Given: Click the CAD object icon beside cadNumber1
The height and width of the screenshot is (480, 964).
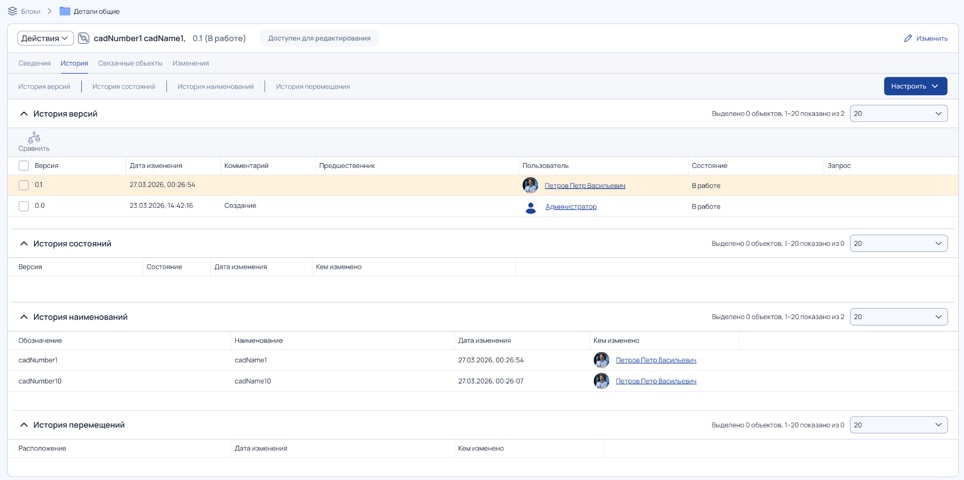Looking at the screenshot, I should coord(84,38).
